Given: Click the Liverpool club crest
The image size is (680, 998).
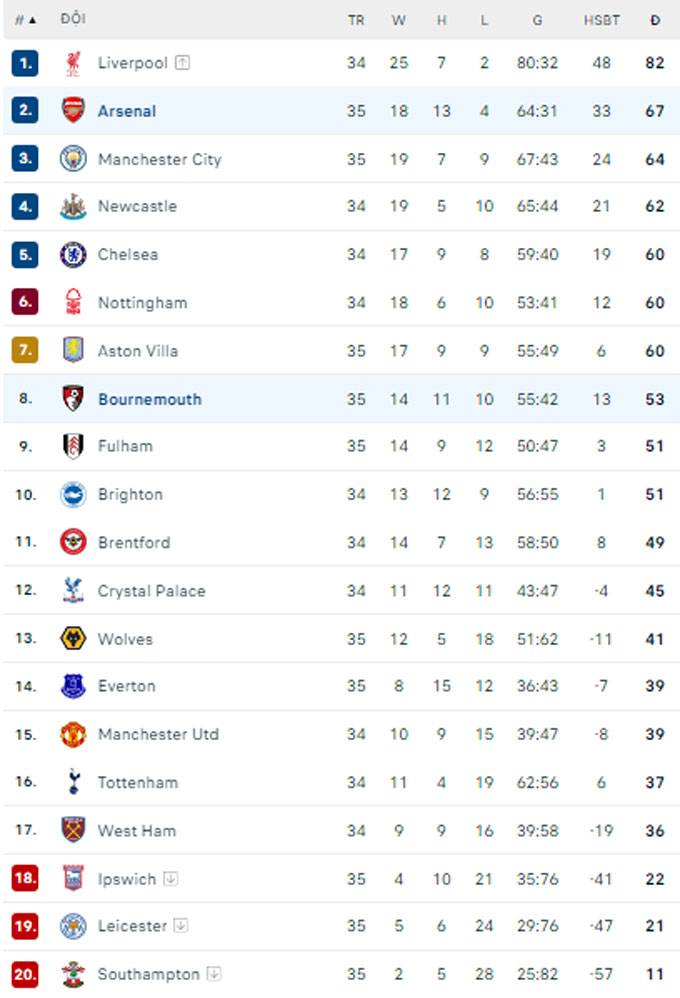Looking at the screenshot, I should tap(73, 63).
